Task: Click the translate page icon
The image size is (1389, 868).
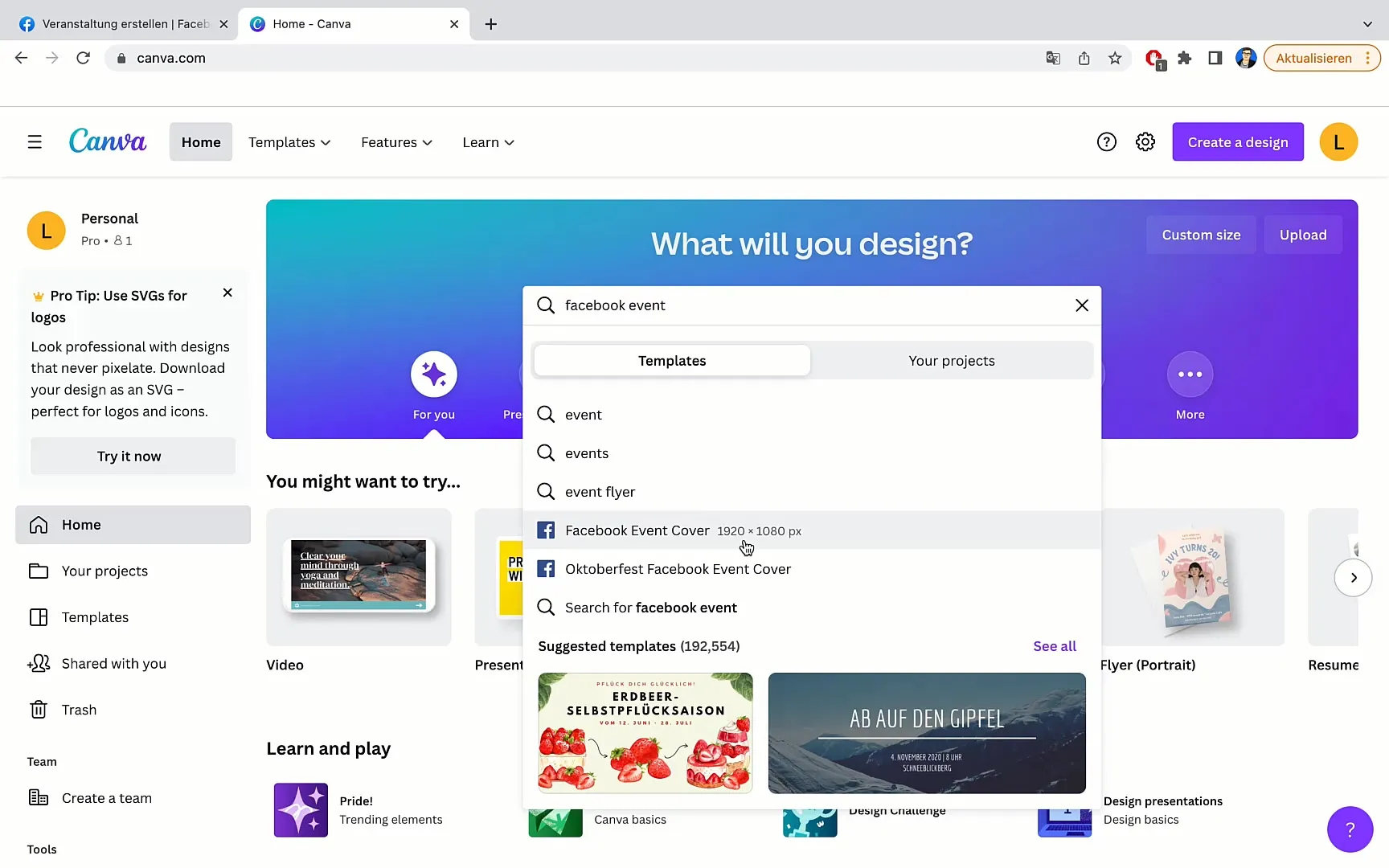Action: point(1053,58)
